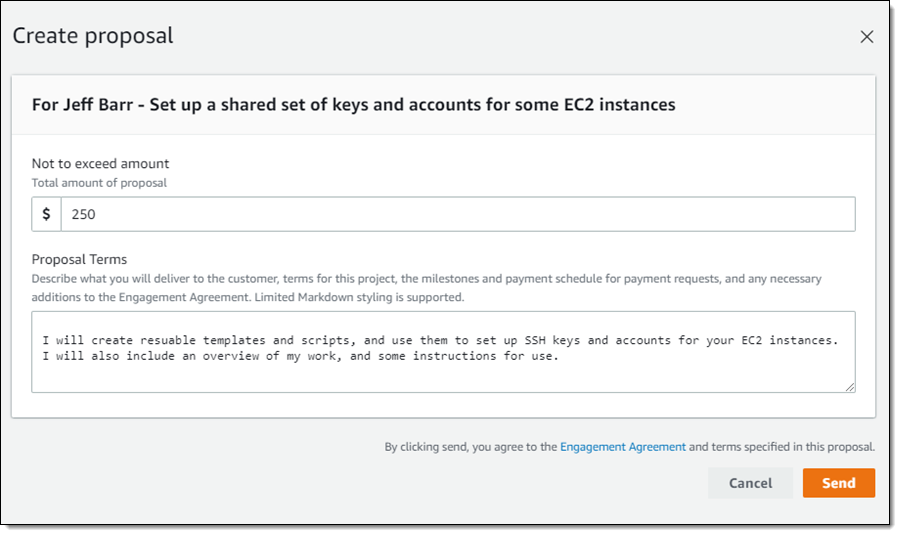Grab the textarea resize handle corner
The image size is (900, 535).
pyautogui.click(x=850, y=387)
